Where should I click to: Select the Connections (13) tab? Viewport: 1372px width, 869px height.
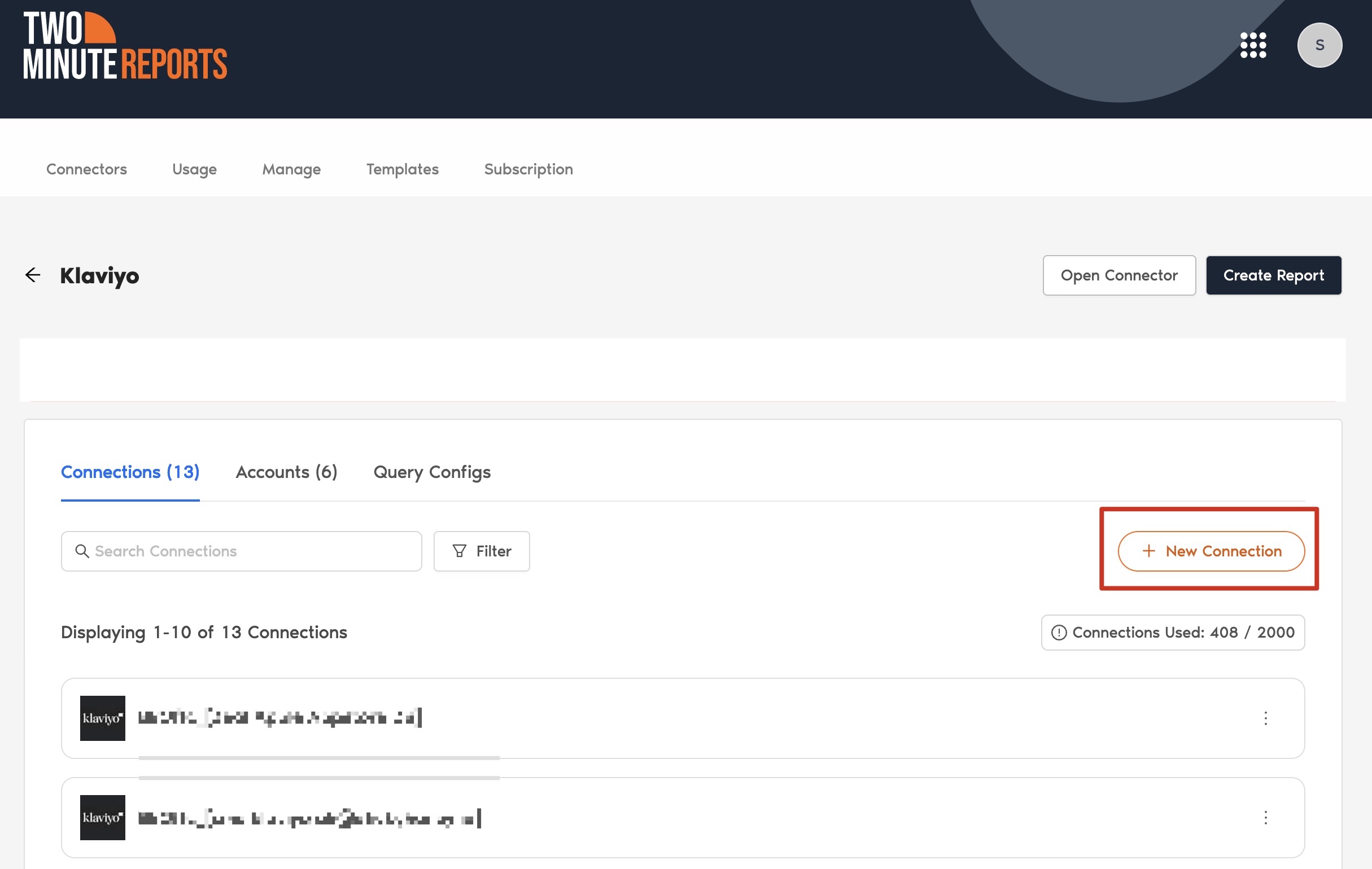click(x=130, y=472)
